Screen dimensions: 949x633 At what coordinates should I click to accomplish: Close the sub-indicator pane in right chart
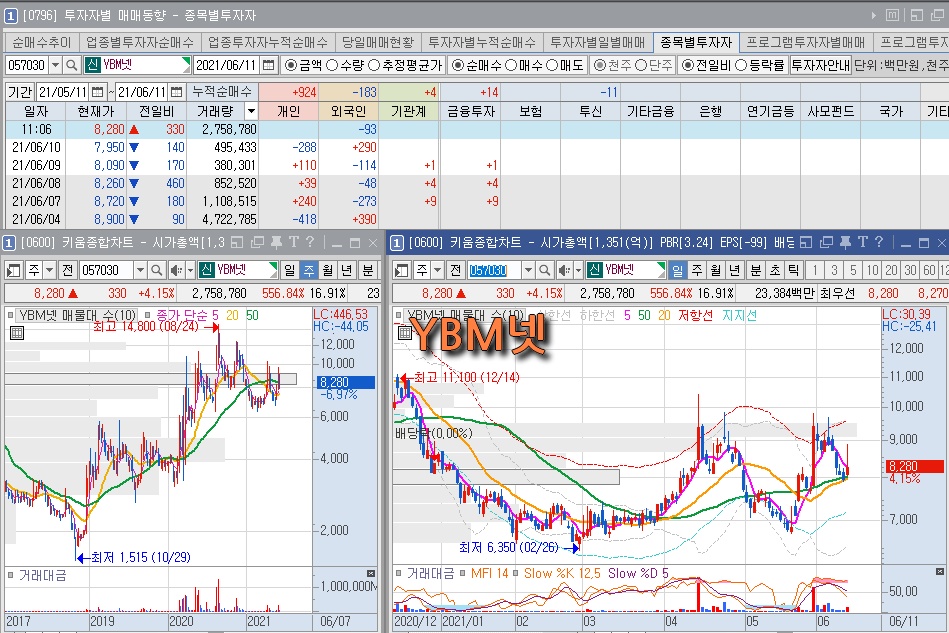coord(940,572)
